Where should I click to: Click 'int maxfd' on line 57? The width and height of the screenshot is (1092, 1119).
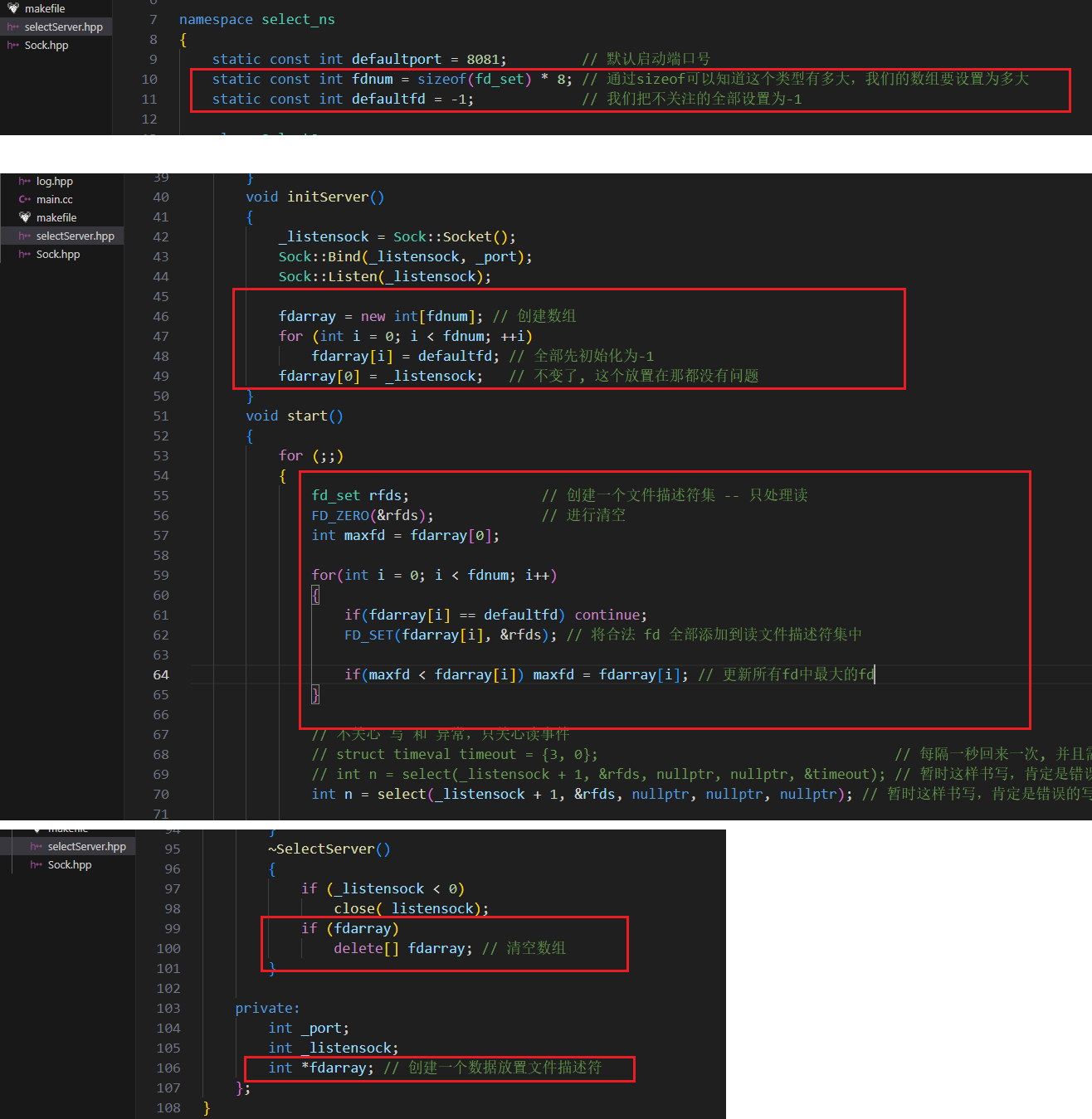click(x=349, y=535)
